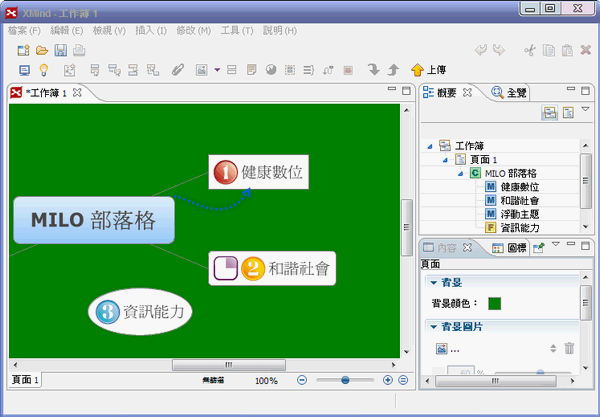Zoom out with minus button
The height and width of the screenshot is (417, 600).
302,380
